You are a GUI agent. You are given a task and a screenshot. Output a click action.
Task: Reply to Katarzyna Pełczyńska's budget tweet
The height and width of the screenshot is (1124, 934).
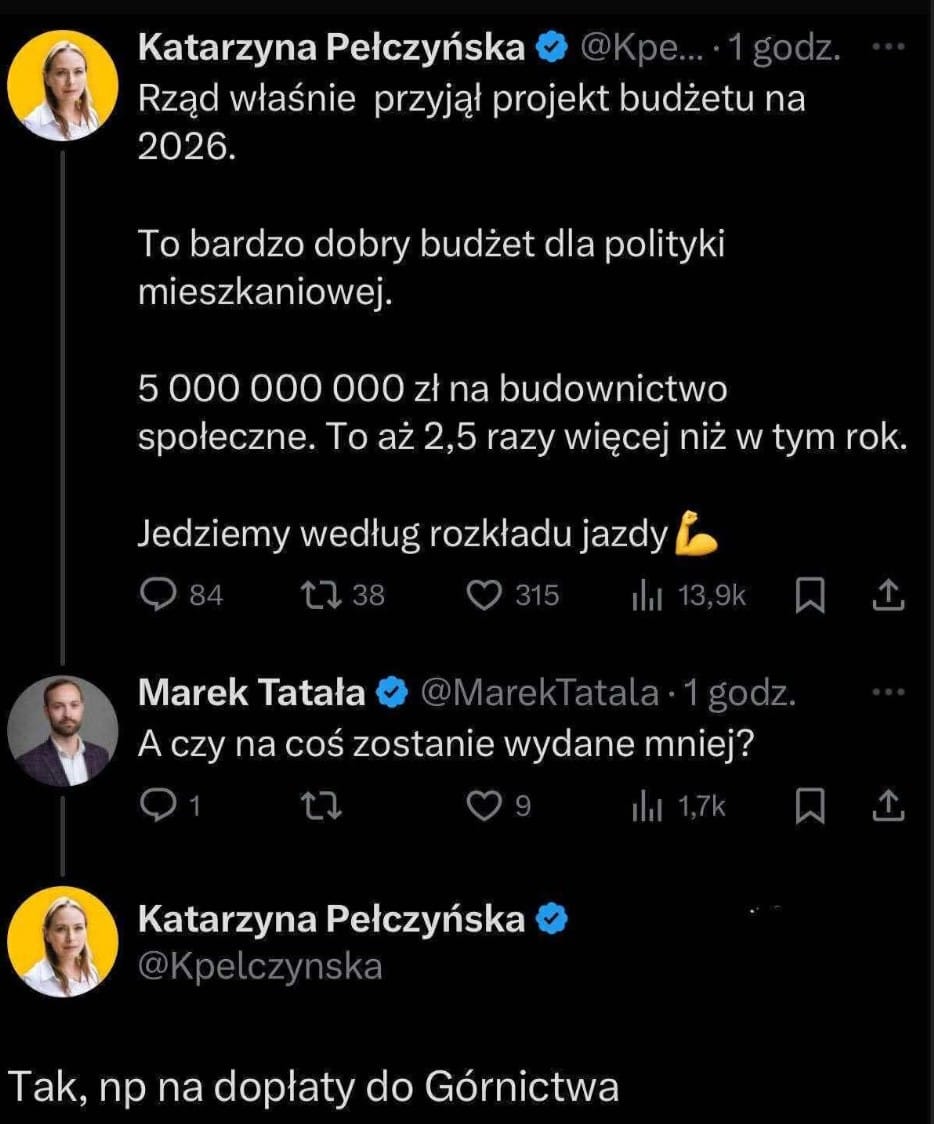157,595
